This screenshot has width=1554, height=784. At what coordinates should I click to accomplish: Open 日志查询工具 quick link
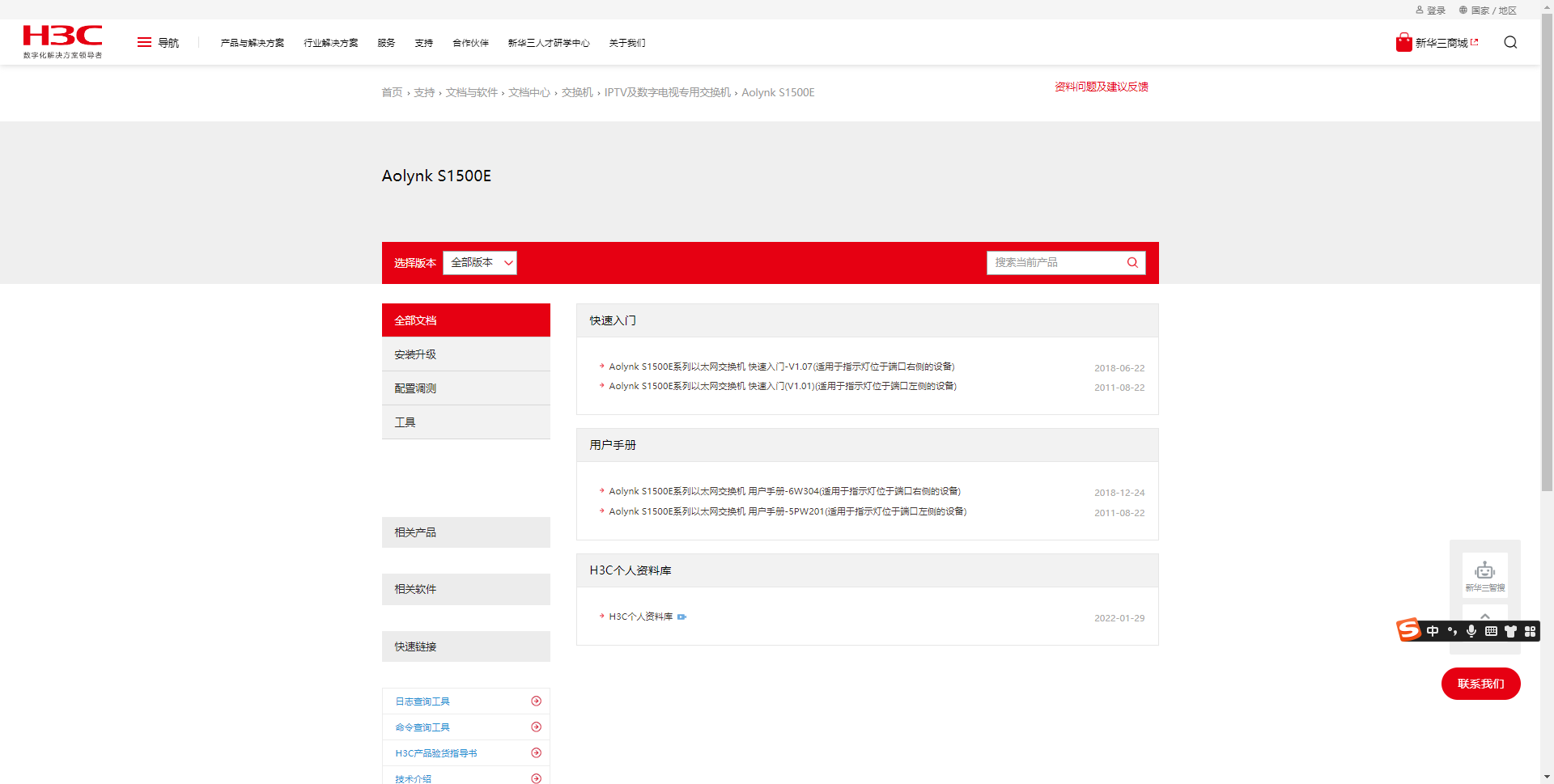point(422,701)
